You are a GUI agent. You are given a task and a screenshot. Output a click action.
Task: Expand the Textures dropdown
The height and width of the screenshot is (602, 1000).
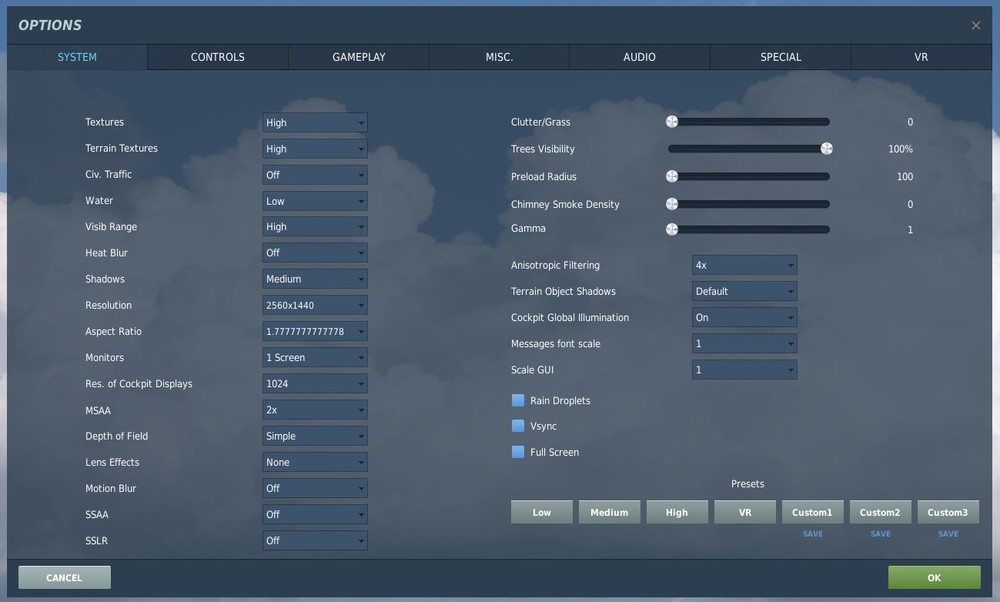click(x=314, y=122)
